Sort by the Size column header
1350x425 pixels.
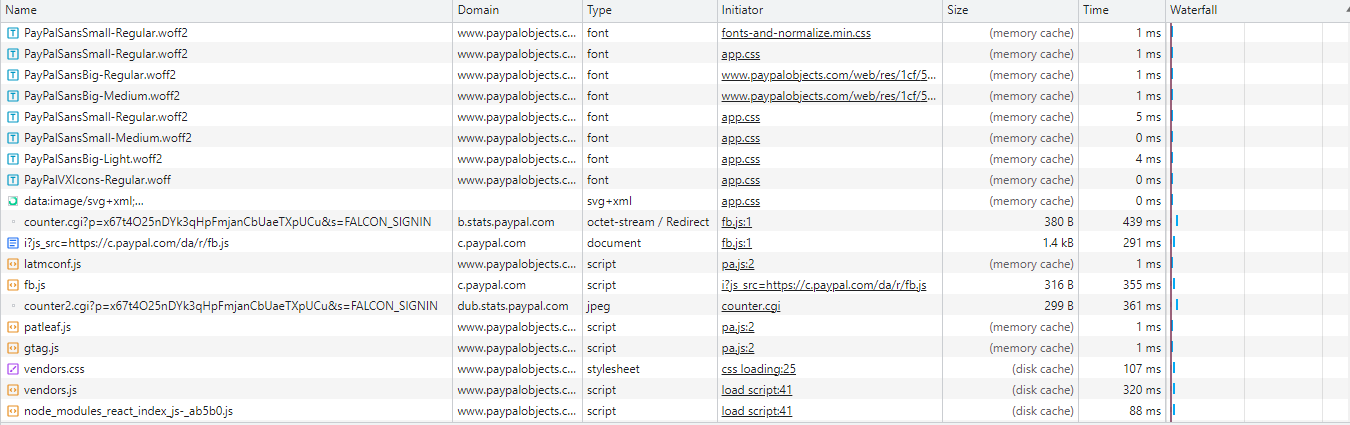958,10
